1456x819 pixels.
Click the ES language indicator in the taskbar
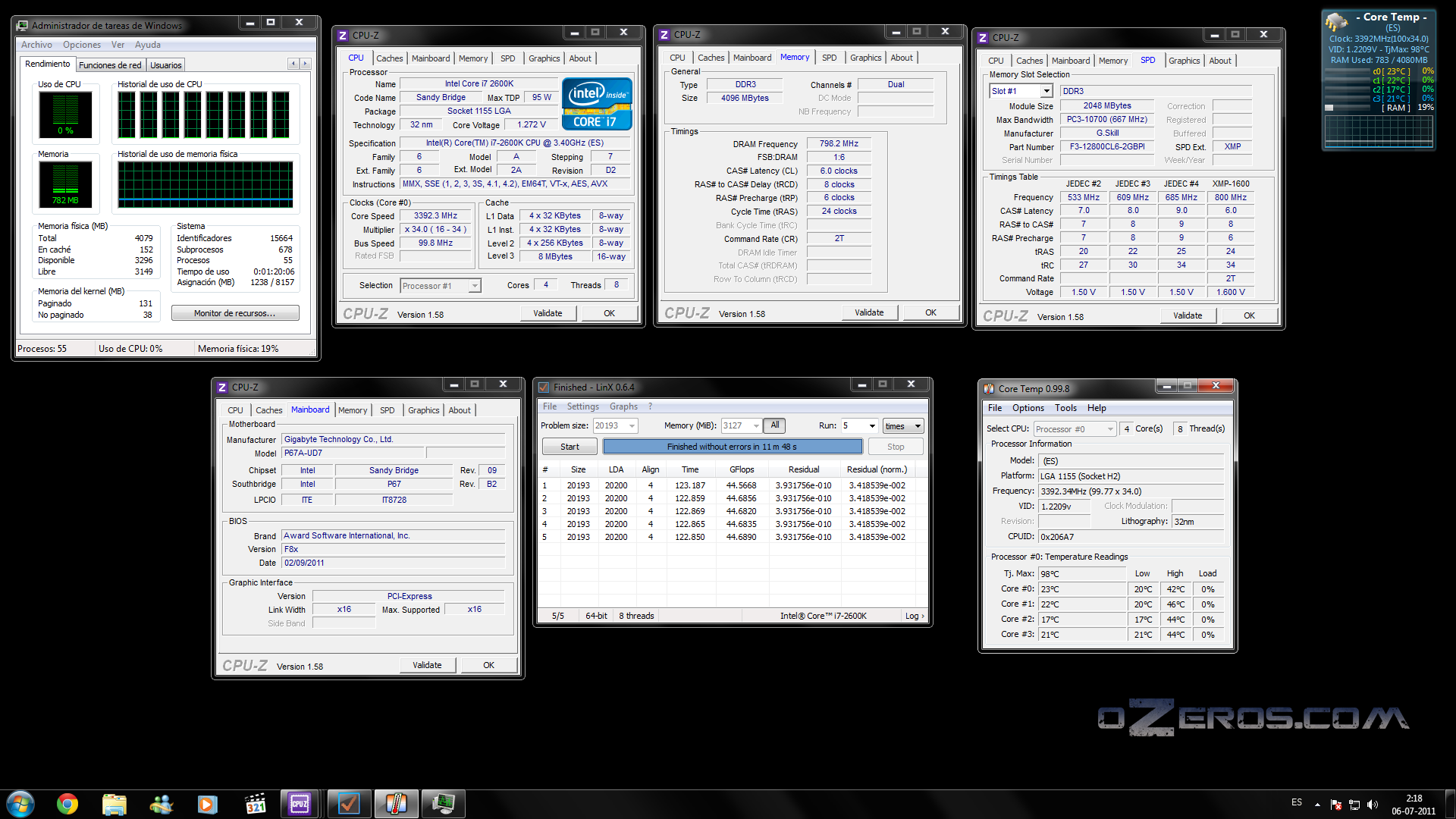tap(1297, 803)
